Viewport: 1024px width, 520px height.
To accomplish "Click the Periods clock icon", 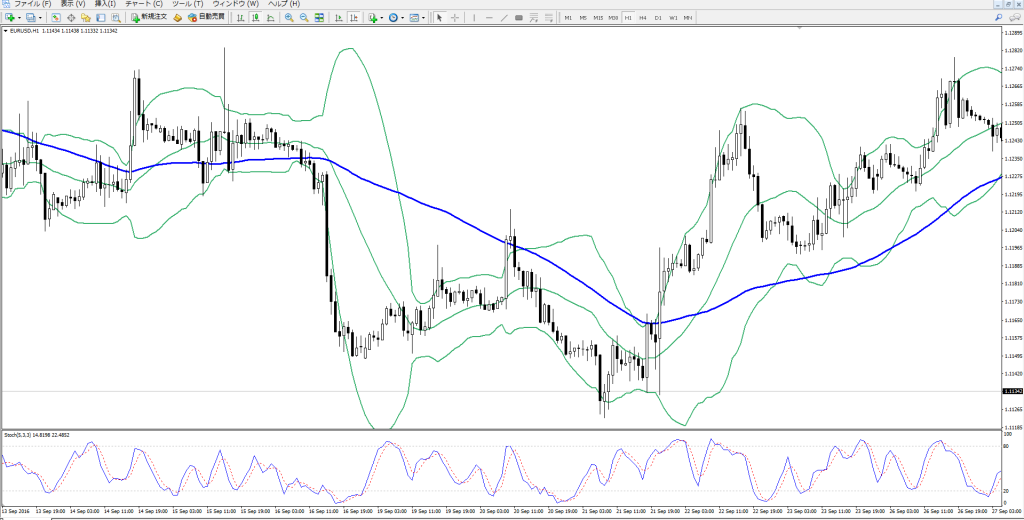I will 393,18.
